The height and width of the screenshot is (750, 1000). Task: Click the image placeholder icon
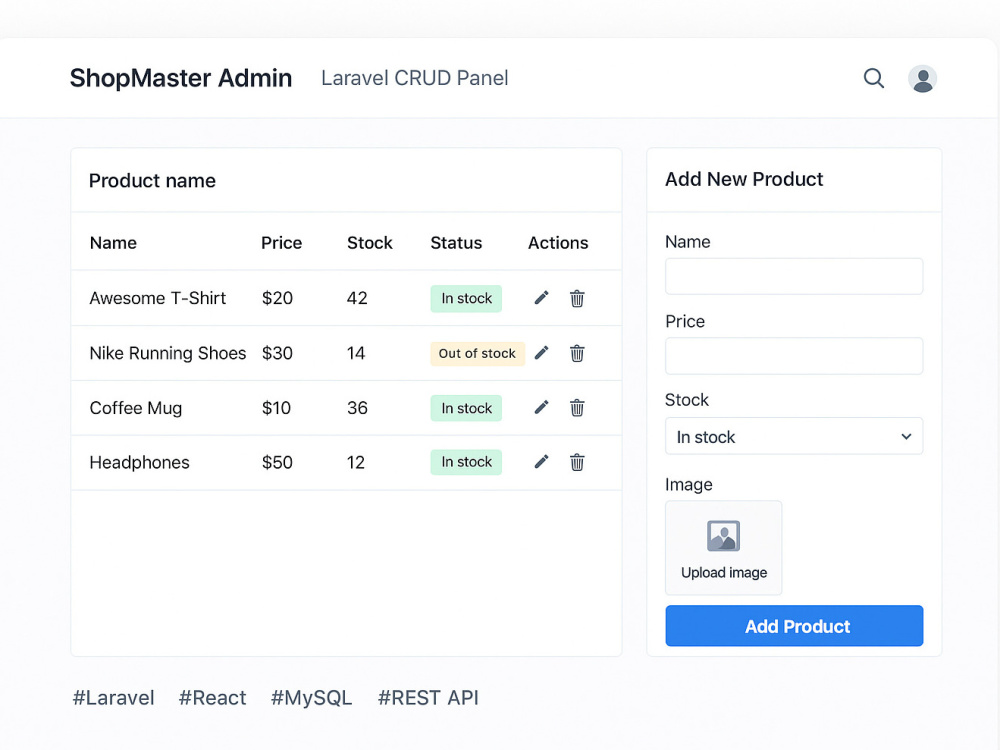[x=723, y=536]
